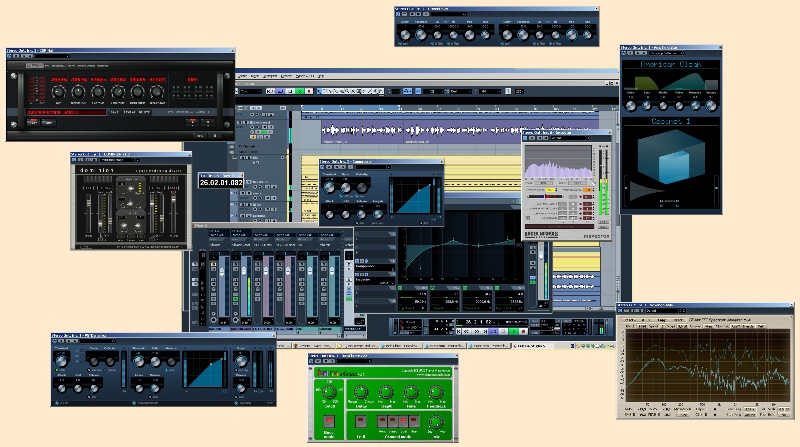Toggle blue Snap button on main toolbar

(418, 91)
